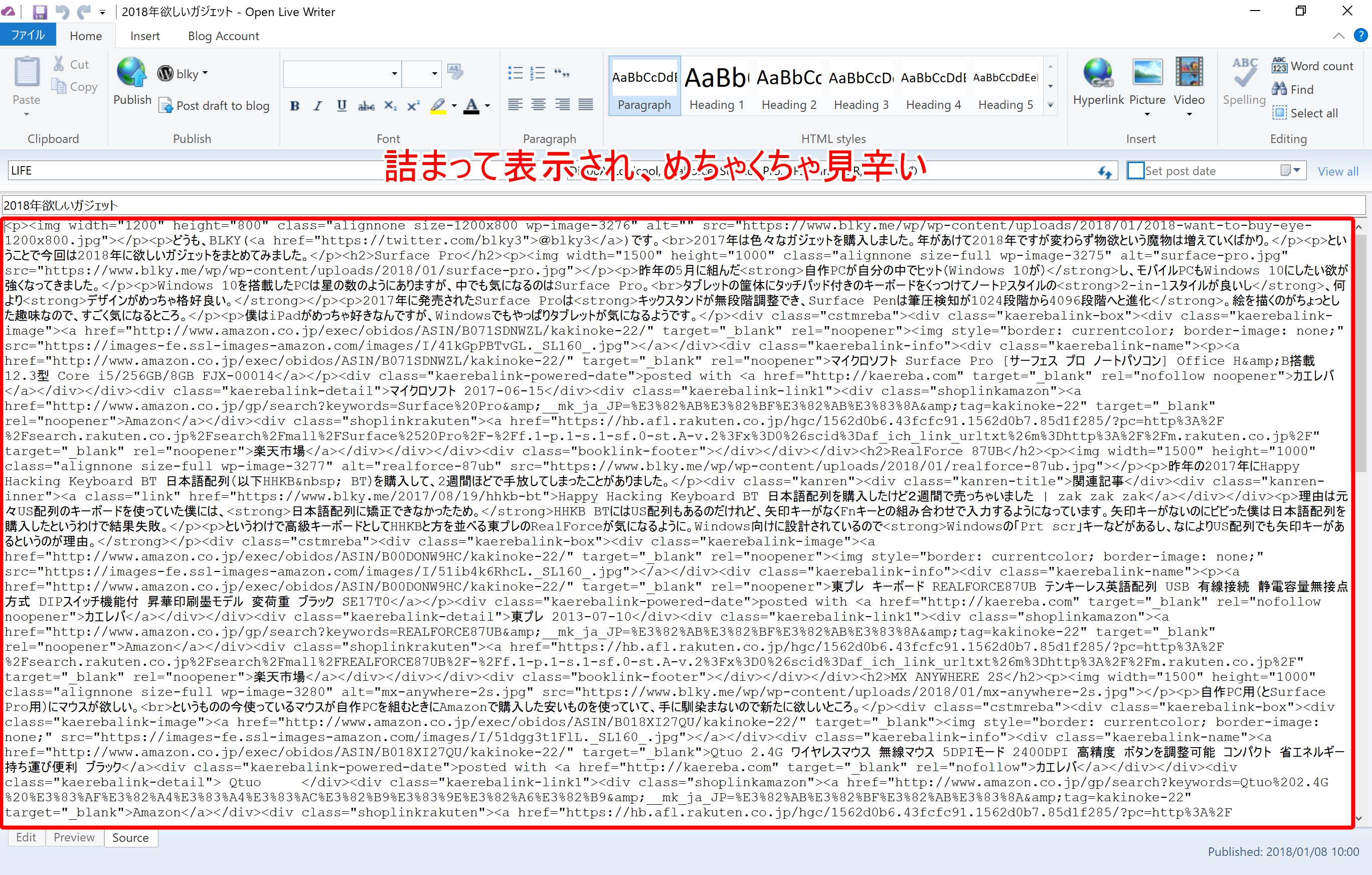The width and height of the screenshot is (1372, 875).
Task: Collapse the ribbon with the chevron
Action: 1338,35
